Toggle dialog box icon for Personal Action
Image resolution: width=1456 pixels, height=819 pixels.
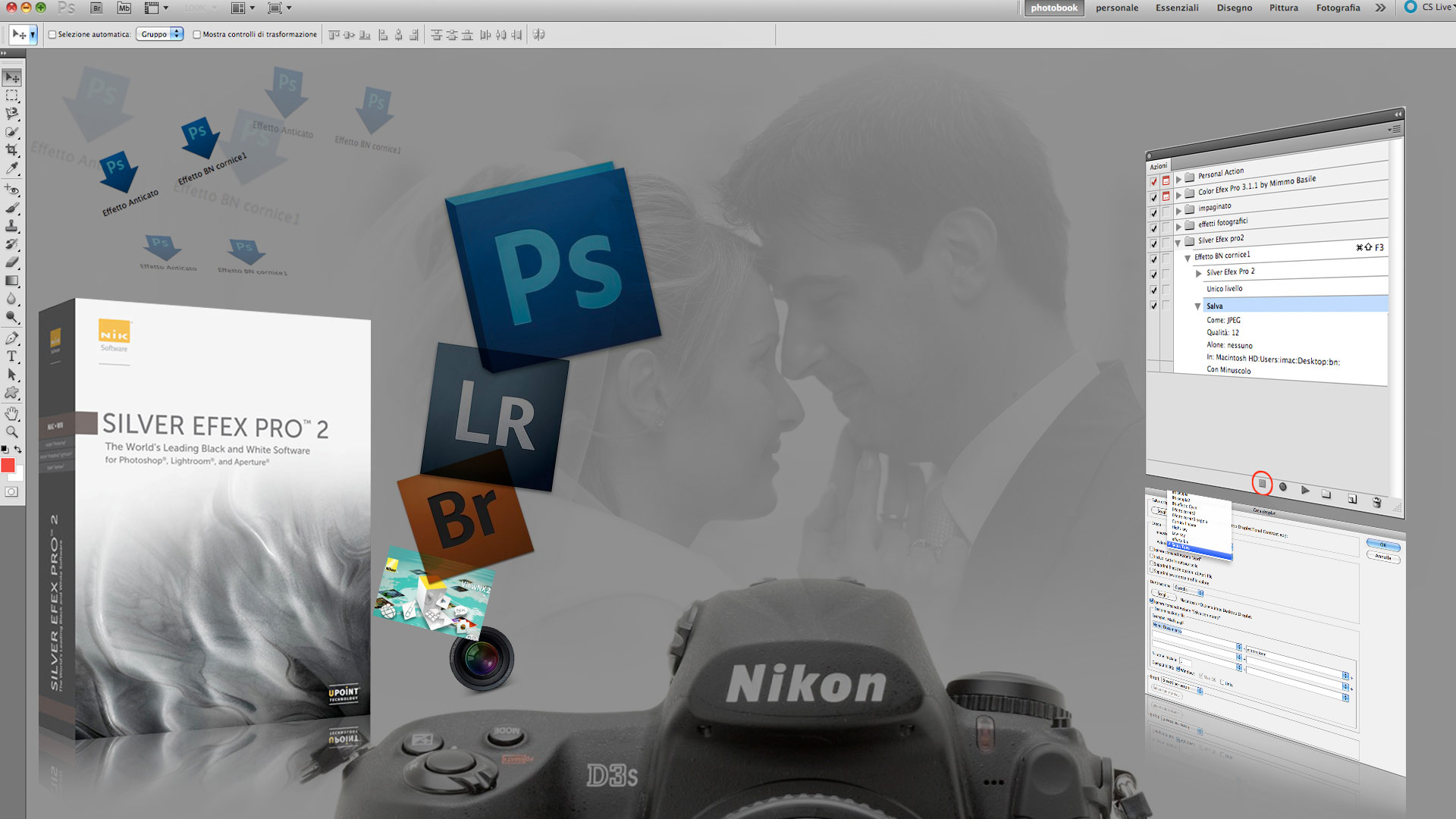1166,180
